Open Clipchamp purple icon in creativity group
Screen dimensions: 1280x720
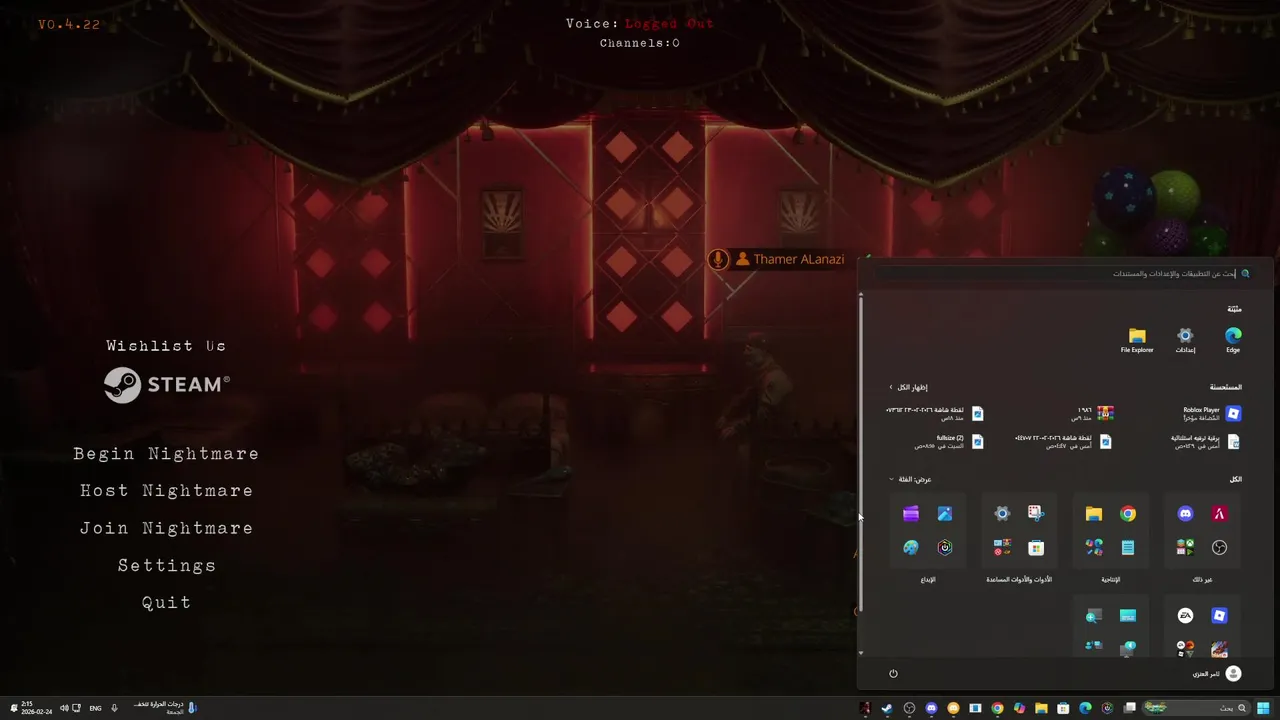(911, 514)
